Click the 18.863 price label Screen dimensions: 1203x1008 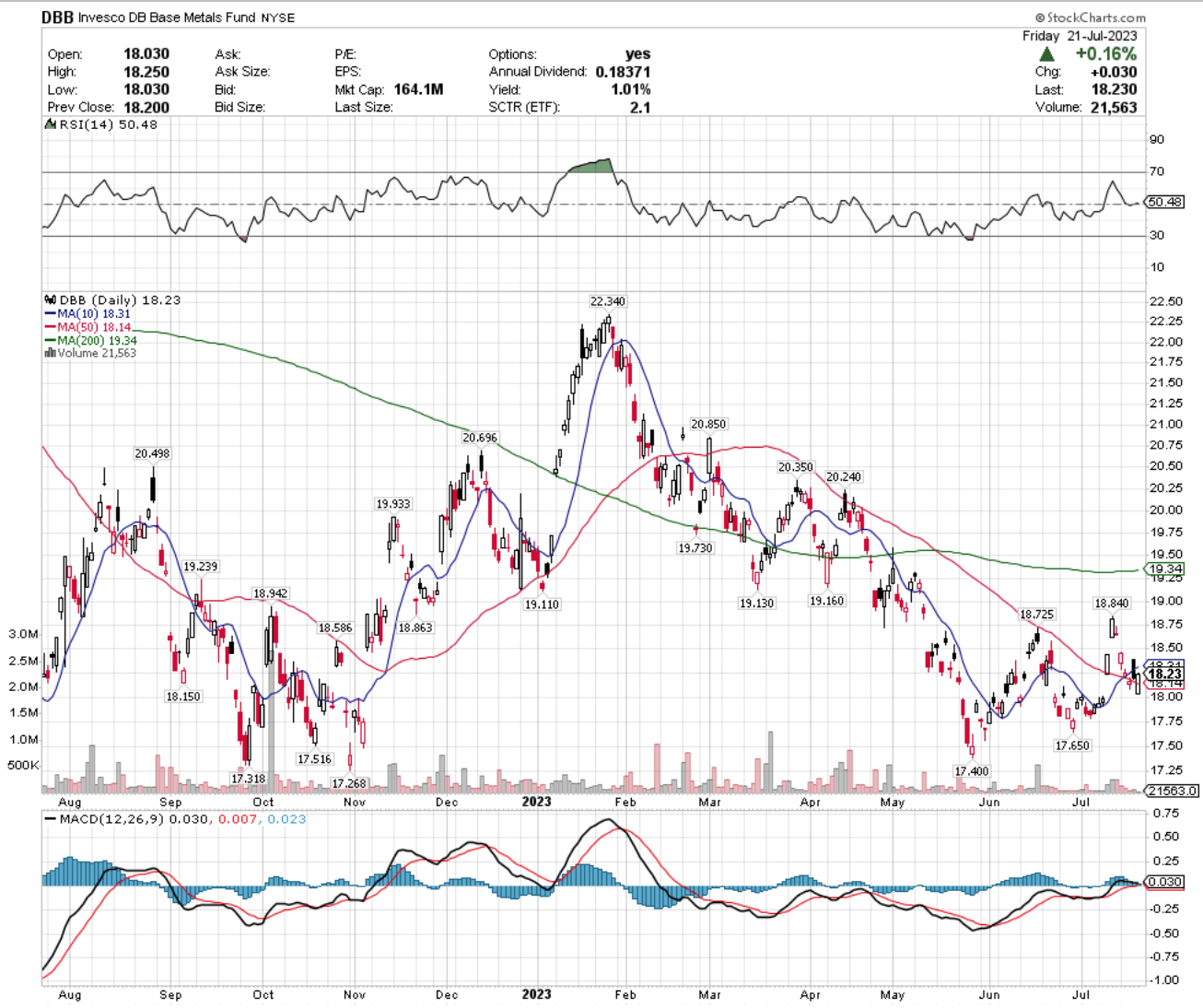415,627
